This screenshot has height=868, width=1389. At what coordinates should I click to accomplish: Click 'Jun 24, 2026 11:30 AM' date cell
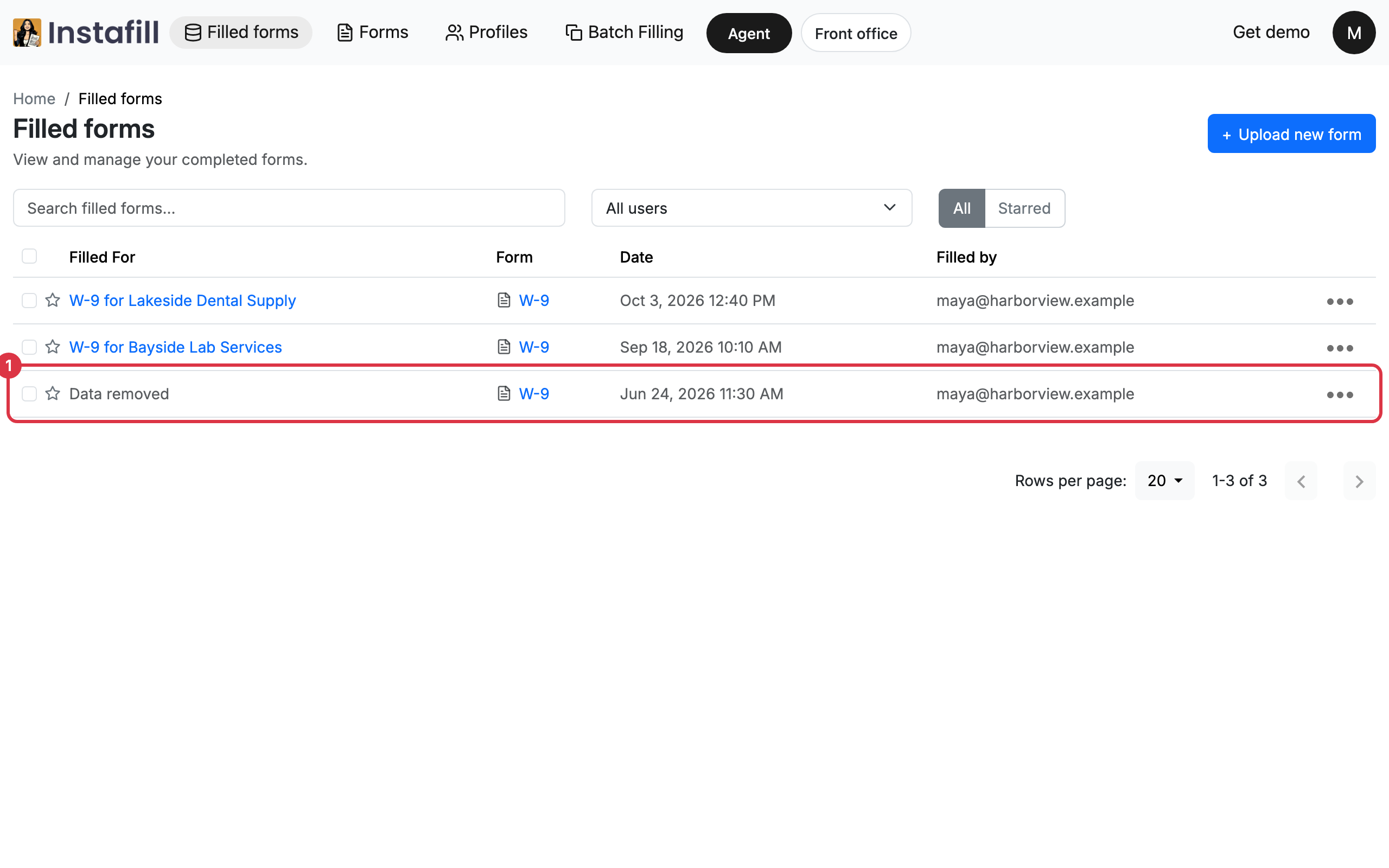(702, 393)
